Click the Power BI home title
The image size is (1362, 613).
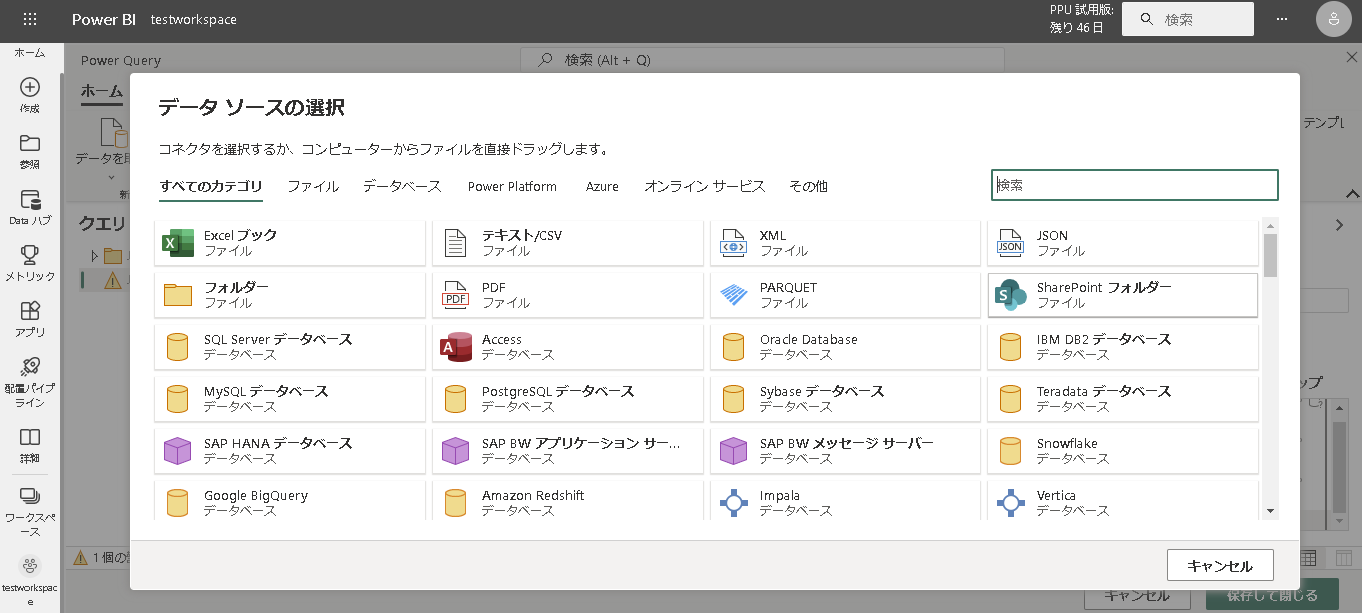(104, 19)
